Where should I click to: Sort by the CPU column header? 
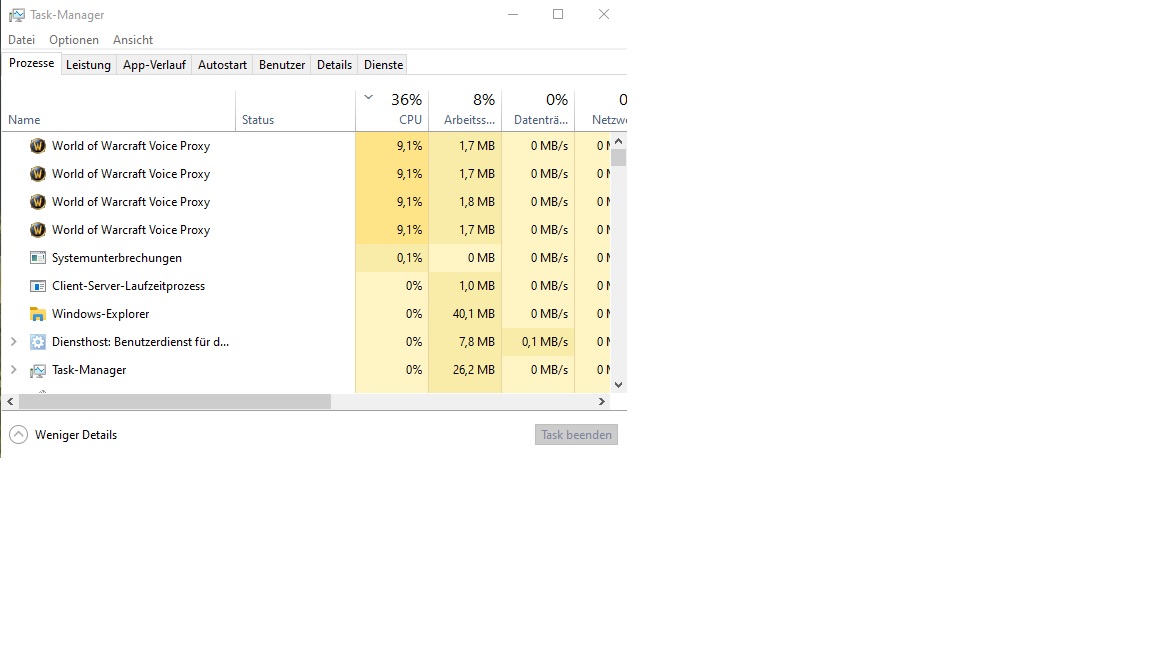[392, 110]
